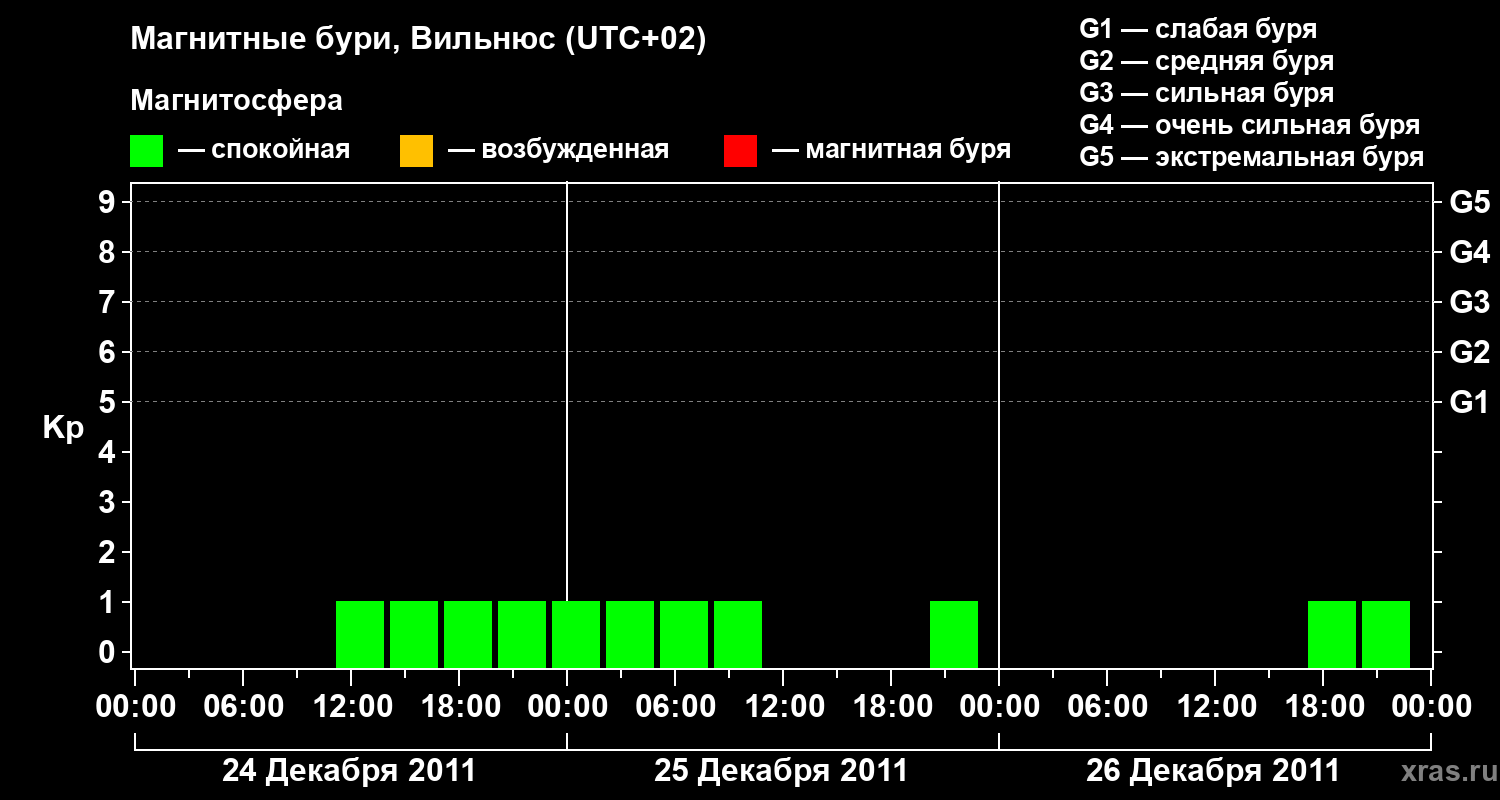
Task: Click the green 'спокойная' legend swatch
Action: 146,151
